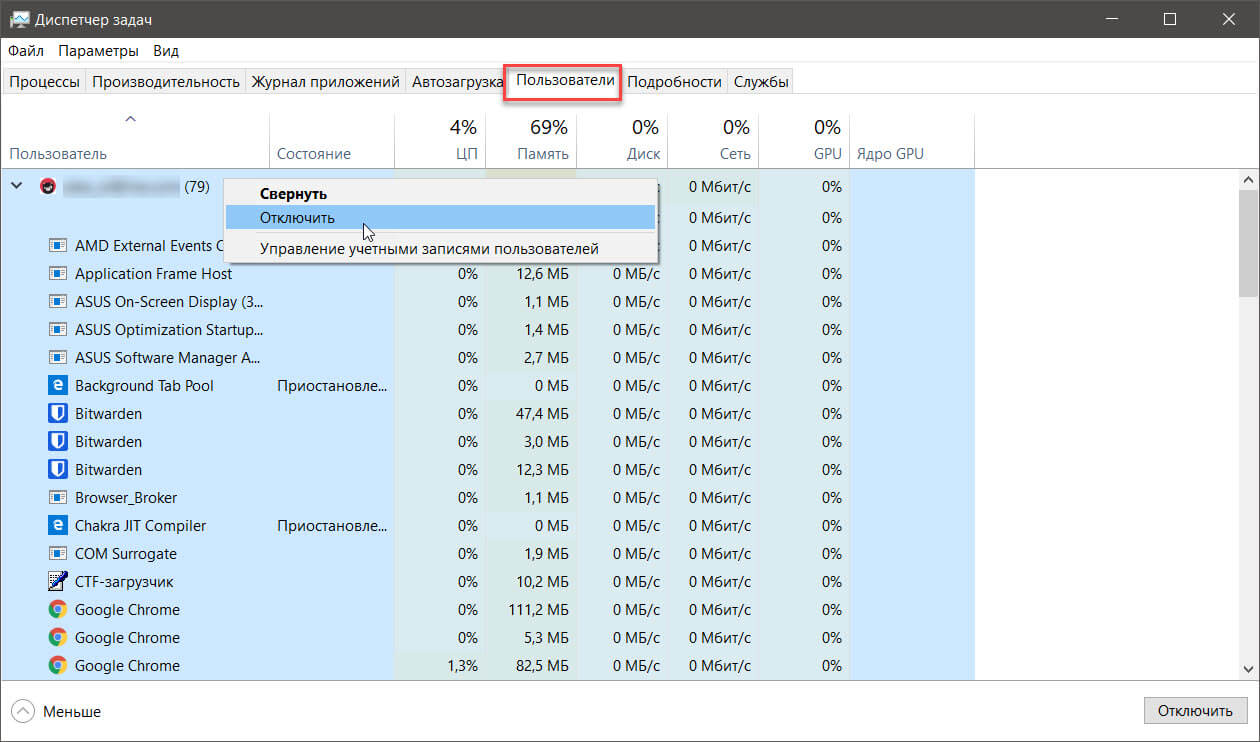Select the ASUS Software Manager row
The height and width of the screenshot is (742, 1260).
tap(156, 357)
